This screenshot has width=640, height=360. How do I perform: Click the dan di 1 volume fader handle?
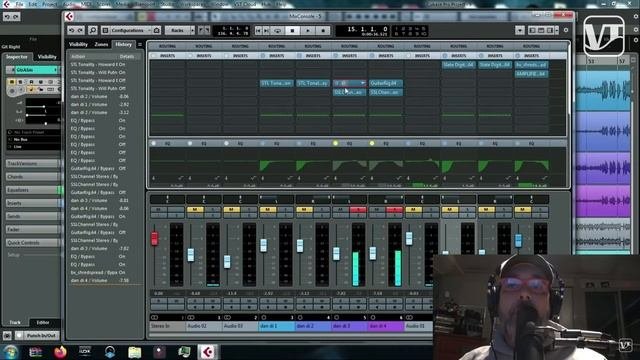(x=263, y=245)
